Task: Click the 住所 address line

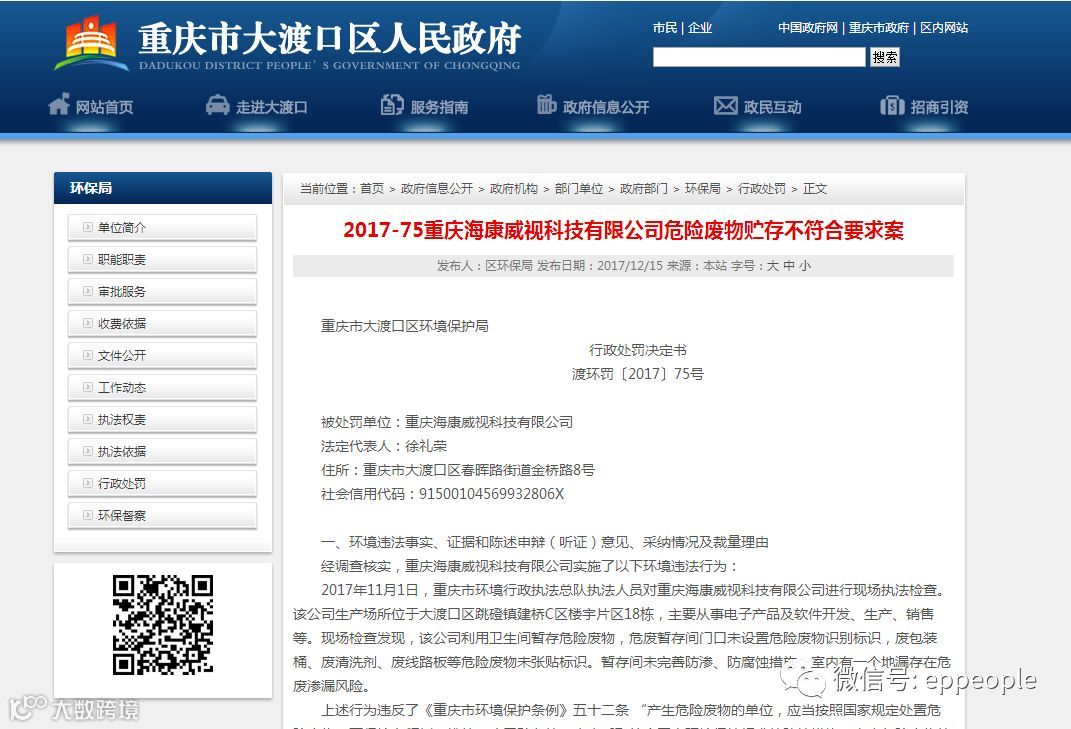Action: [458, 470]
